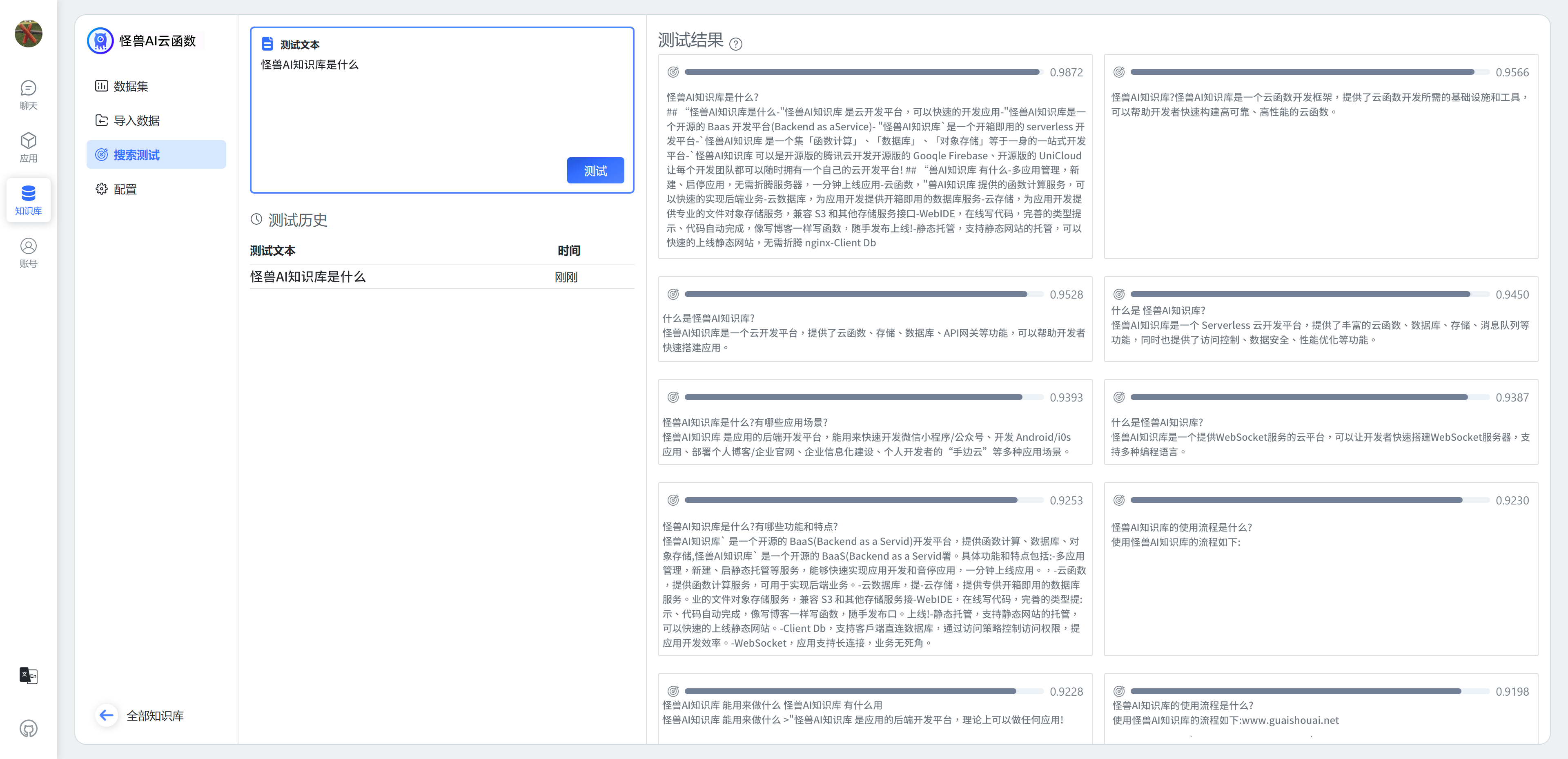Click target icon of the 0.9528 result
This screenshot has width=1568, height=759.
tap(673, 294)
